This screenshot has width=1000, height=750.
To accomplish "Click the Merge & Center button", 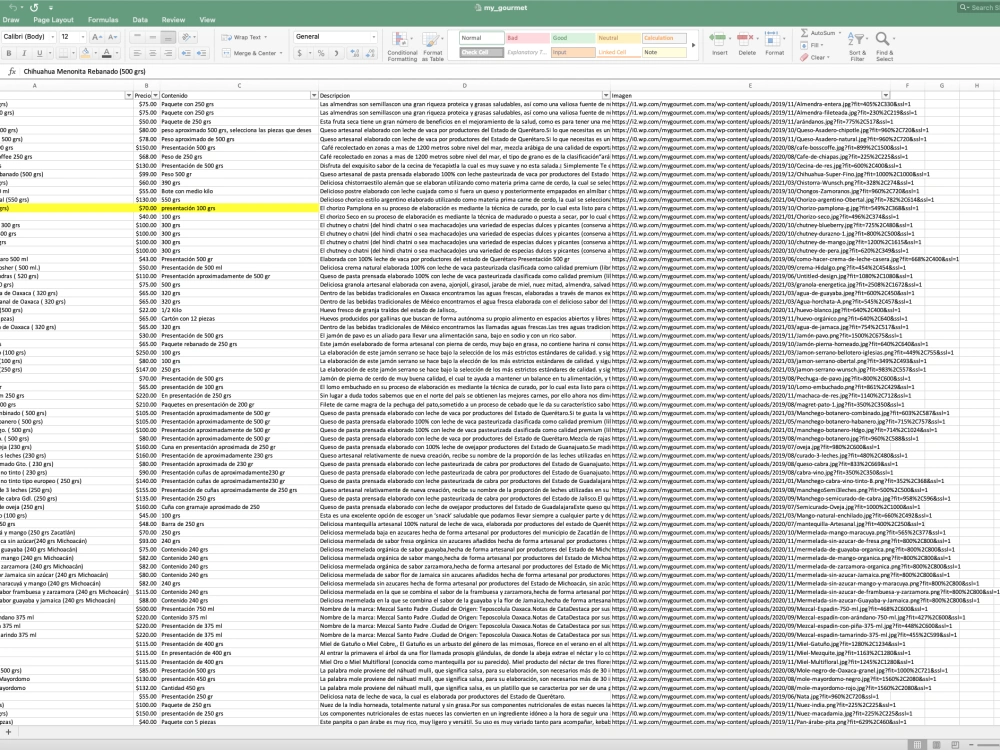I will point(252,53).
